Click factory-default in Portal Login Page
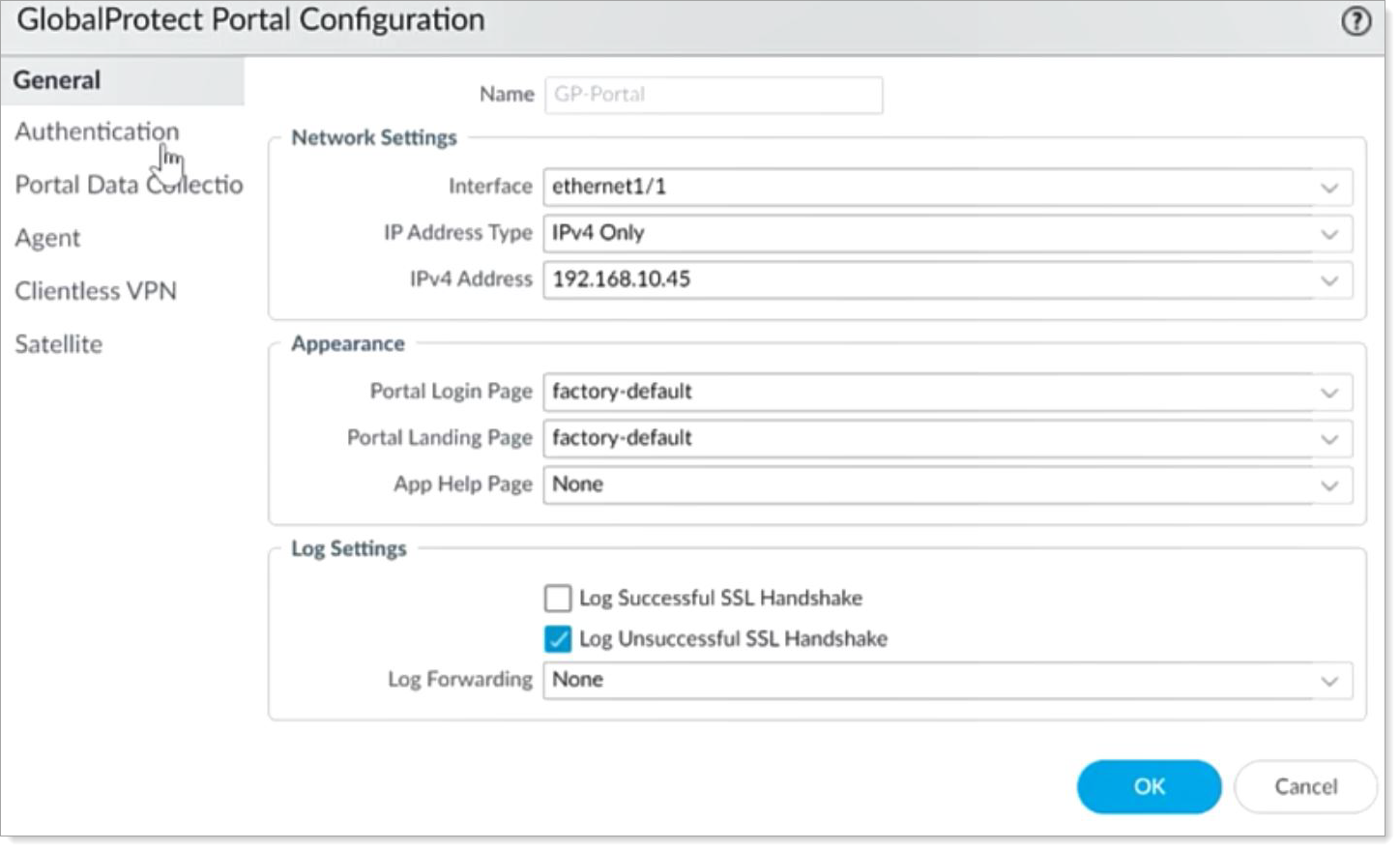Viewport: 1400px width, 851px height. coord(948,392)
